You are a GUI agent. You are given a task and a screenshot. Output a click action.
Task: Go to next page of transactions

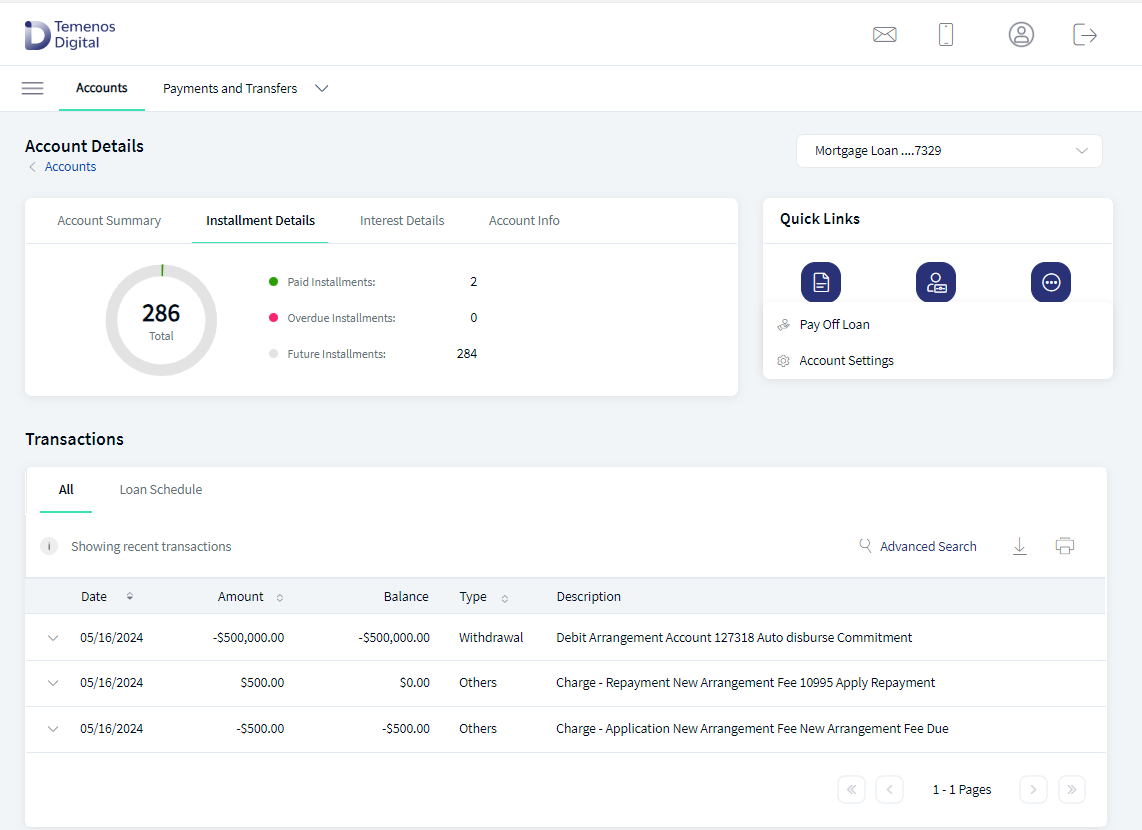pyautogui.click(x=1033, y=789)
